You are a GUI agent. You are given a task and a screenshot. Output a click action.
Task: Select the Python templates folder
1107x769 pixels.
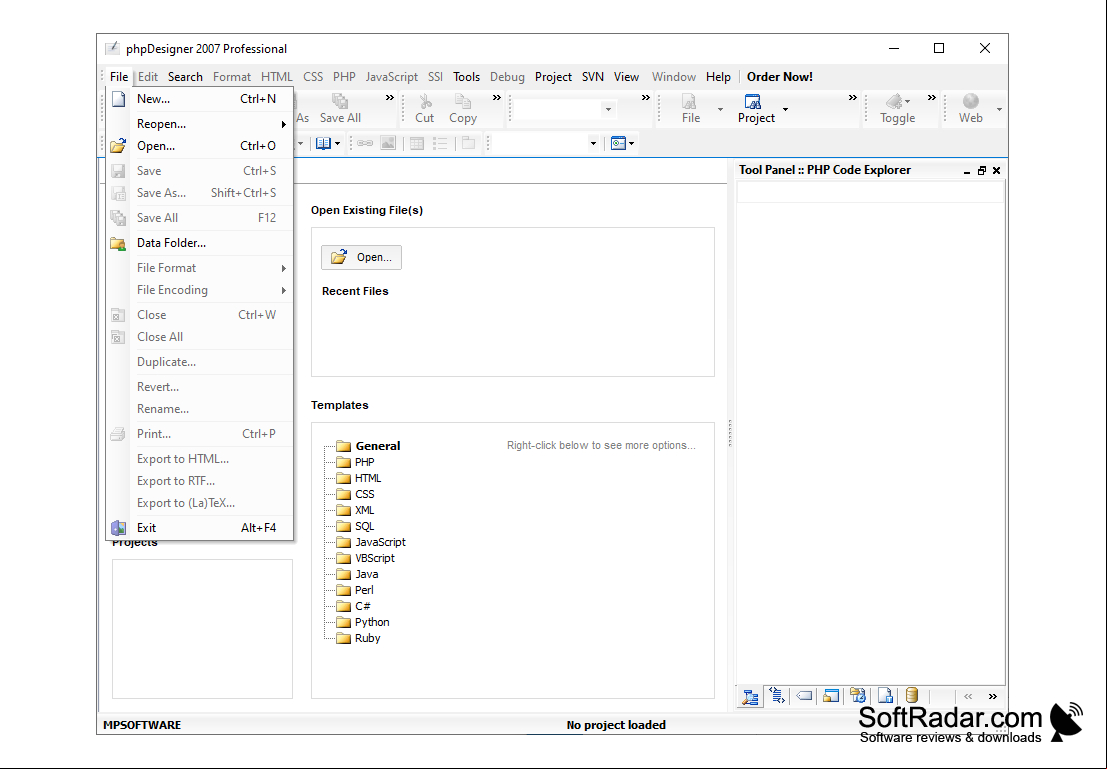pyautogui.click(x=363, y=622)
